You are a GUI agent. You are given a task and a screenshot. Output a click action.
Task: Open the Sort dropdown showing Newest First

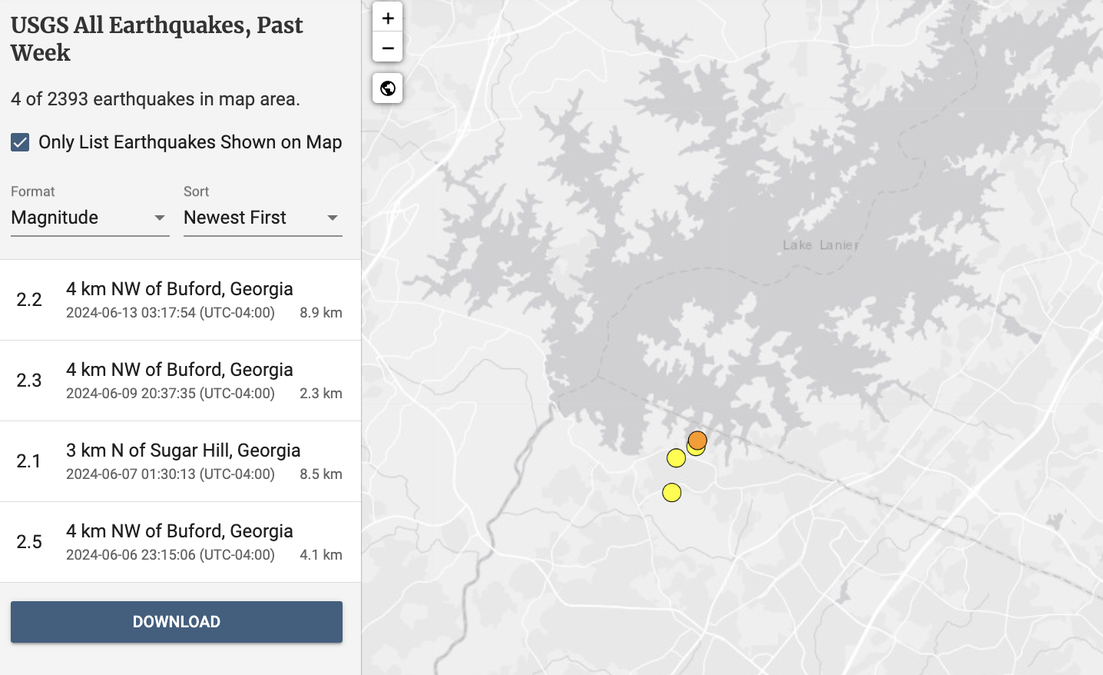[x=262, y=218]
